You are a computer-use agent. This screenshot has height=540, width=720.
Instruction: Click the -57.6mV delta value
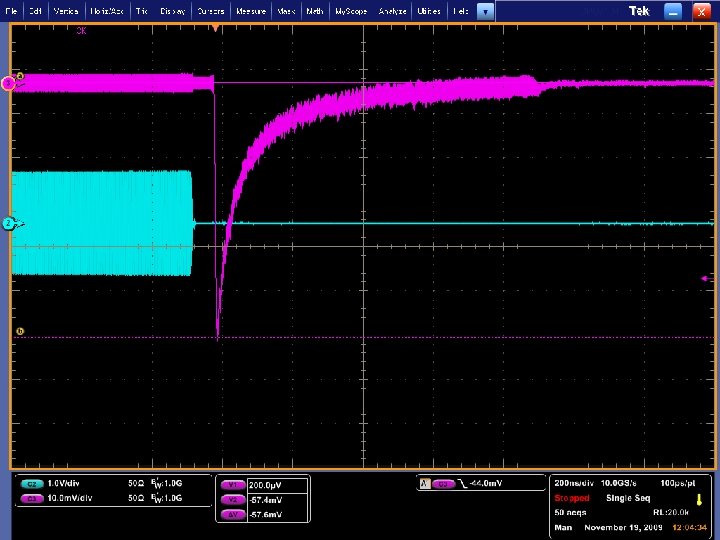(266, 515)
